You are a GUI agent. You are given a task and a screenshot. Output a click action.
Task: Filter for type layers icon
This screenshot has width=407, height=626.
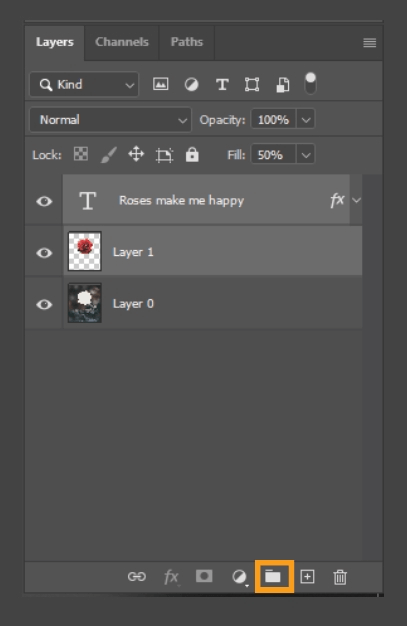point(222,85)
